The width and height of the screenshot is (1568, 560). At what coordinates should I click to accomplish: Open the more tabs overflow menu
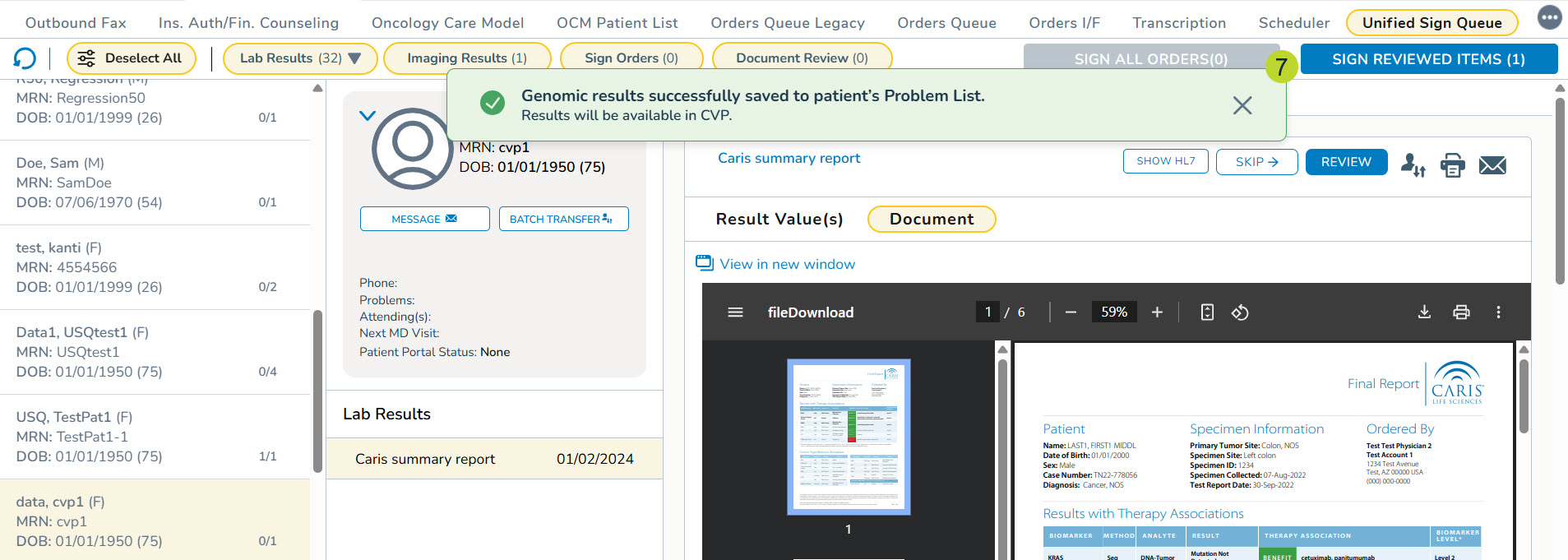pyautogui.click(x=1549, y=18)
